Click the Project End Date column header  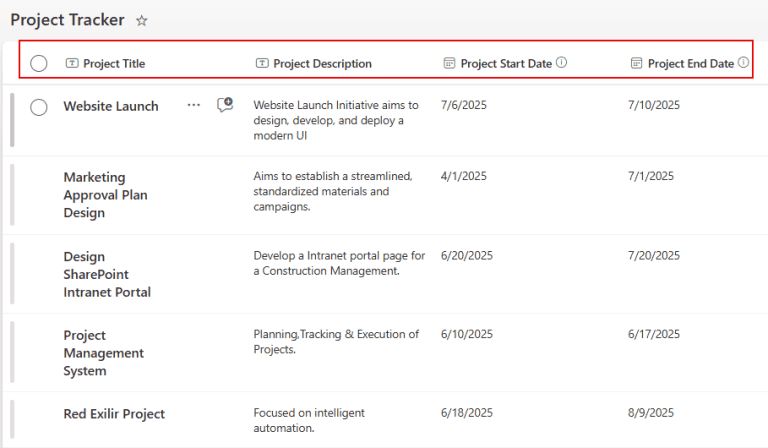click(690, 63)
